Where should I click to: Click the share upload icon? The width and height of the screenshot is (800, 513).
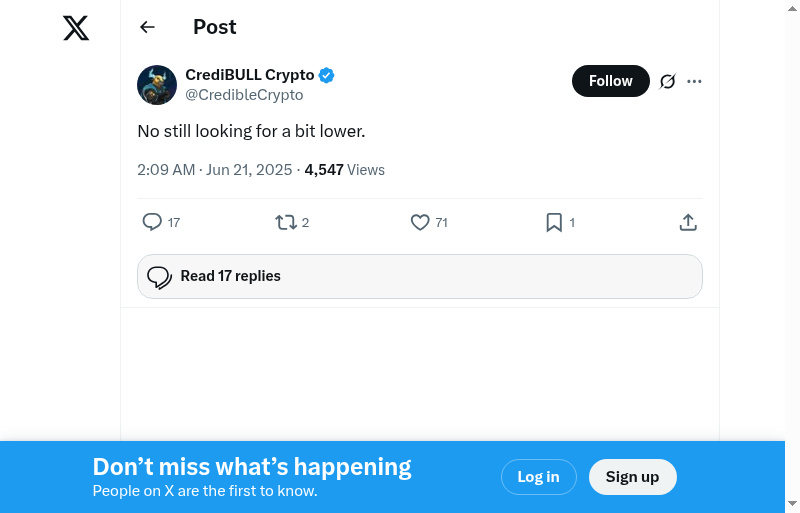[688, 222]
